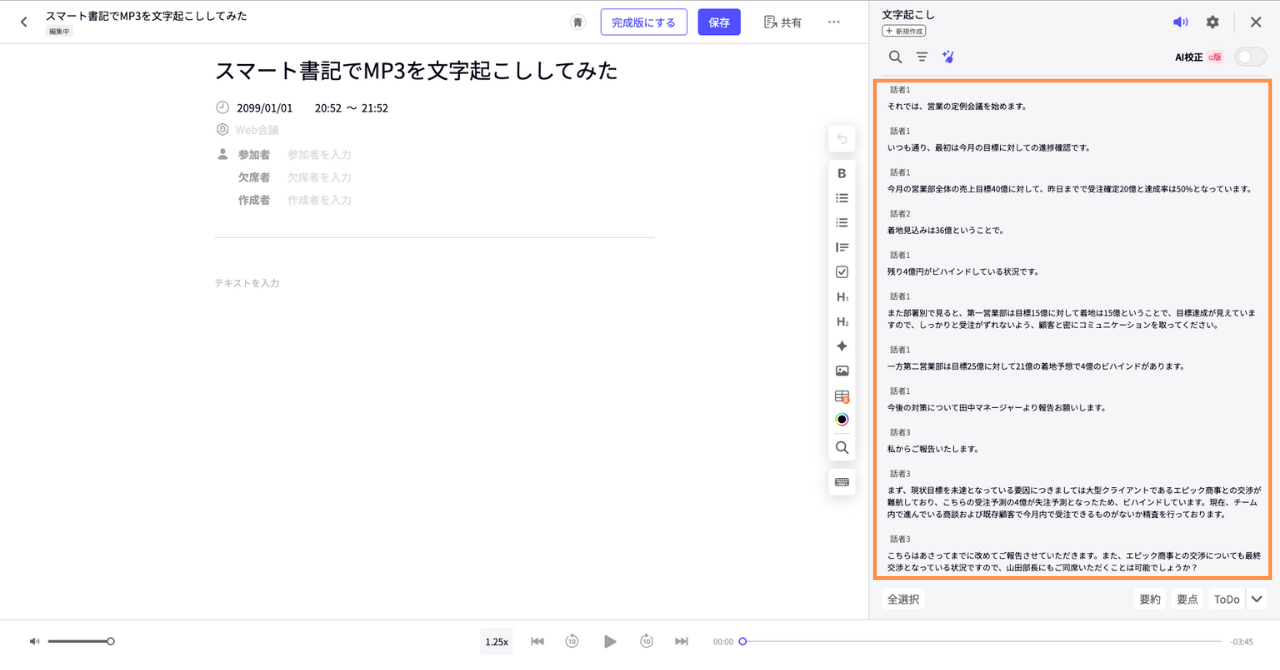Open the text color picker
The image size is (1280, 670).
pos(842,420)
